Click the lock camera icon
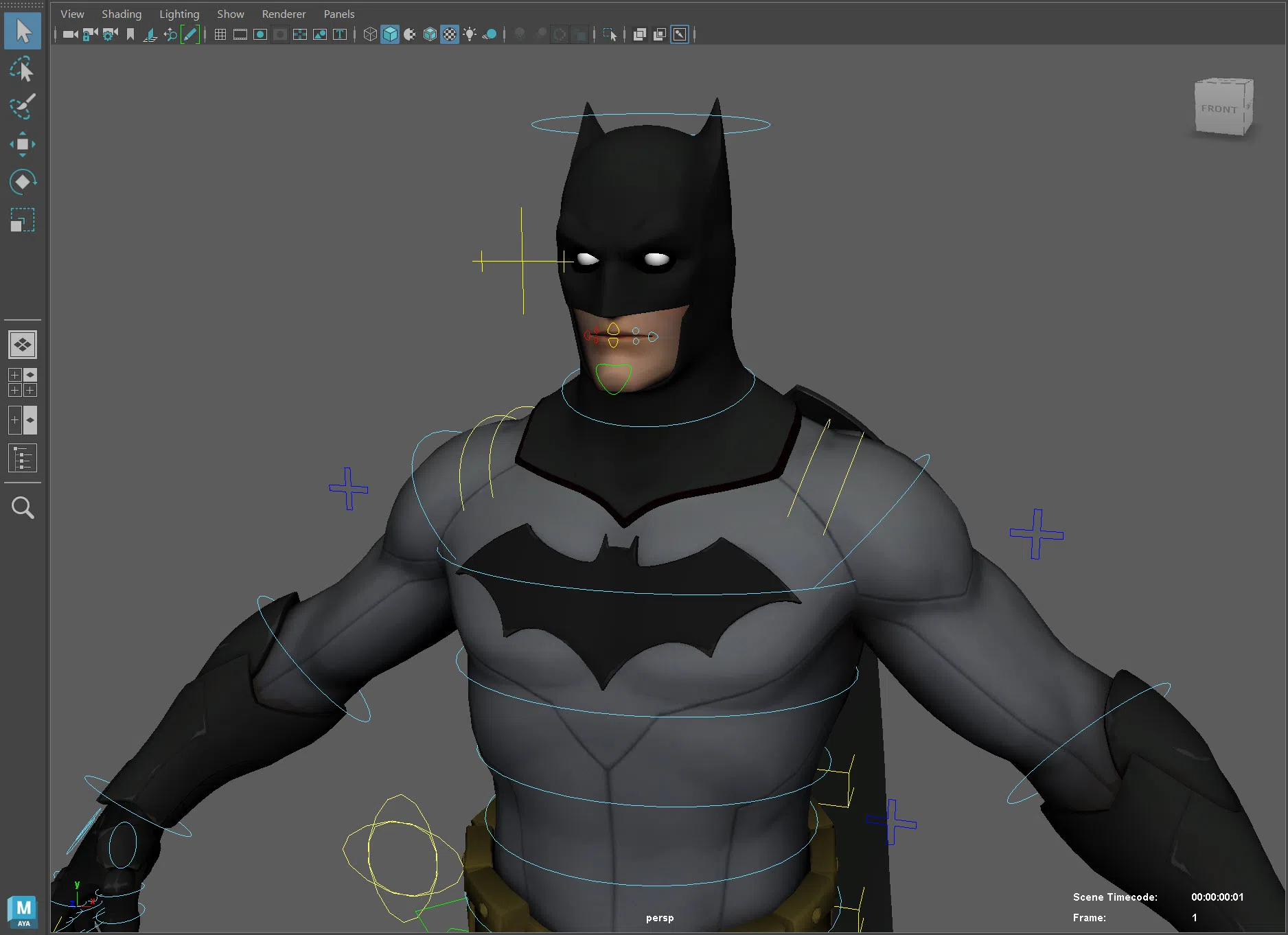This screenshot has height=935, width=1288. click(90, 34)
